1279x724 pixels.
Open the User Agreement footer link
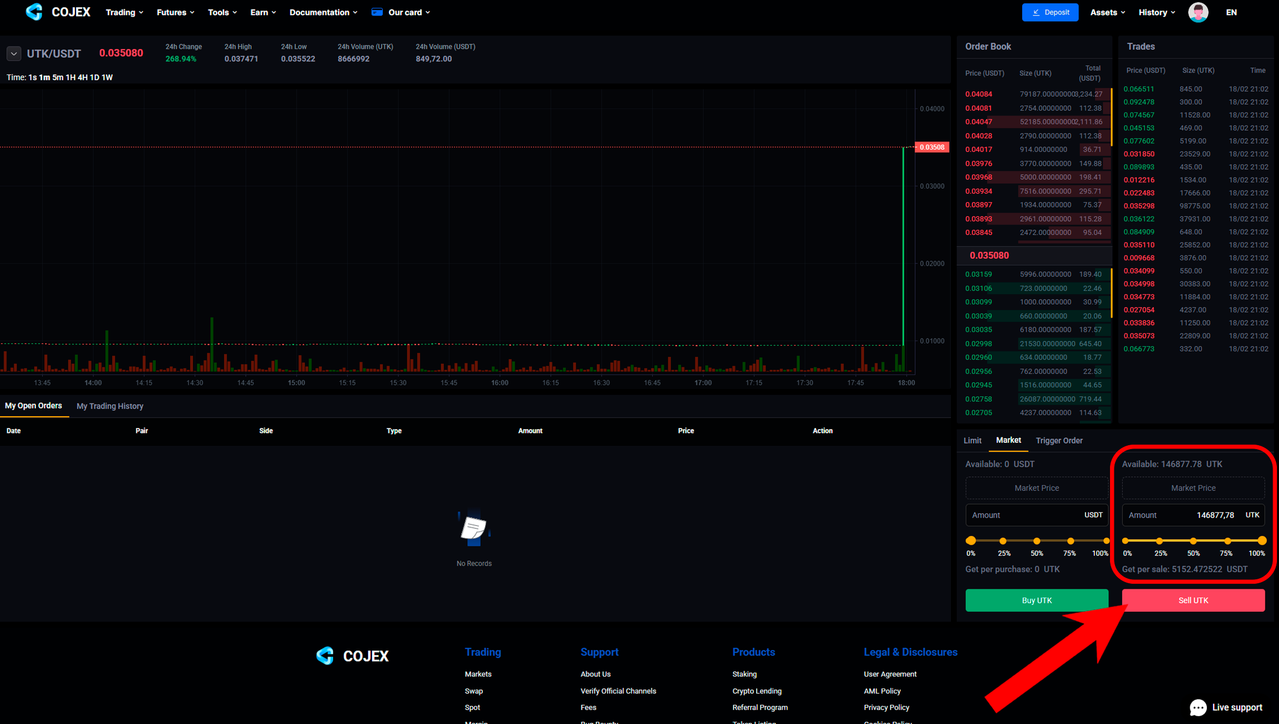click(890, 674)
